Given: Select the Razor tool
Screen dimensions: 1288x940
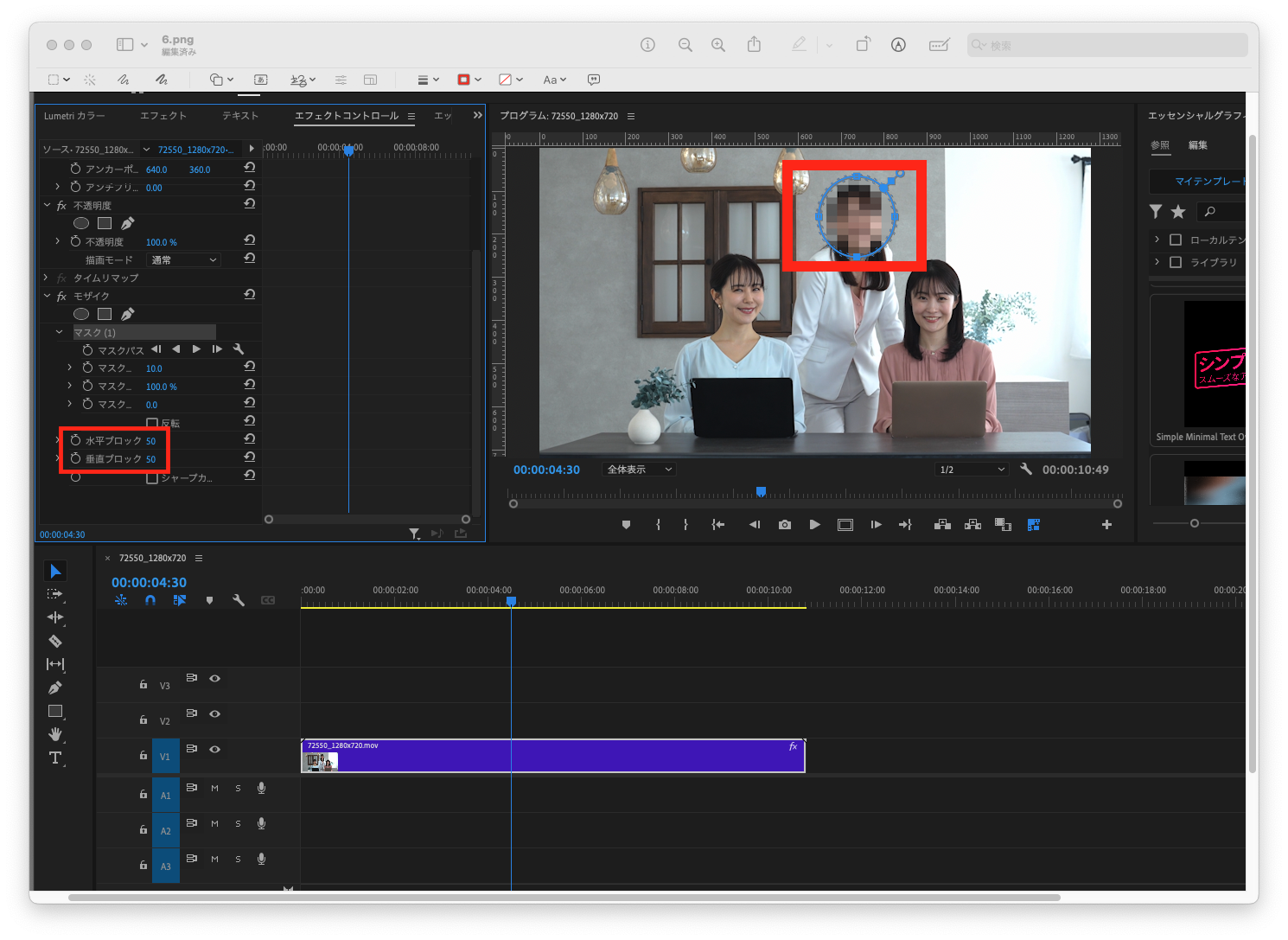Looking at the screenshot, I should (x=55, y=641).
